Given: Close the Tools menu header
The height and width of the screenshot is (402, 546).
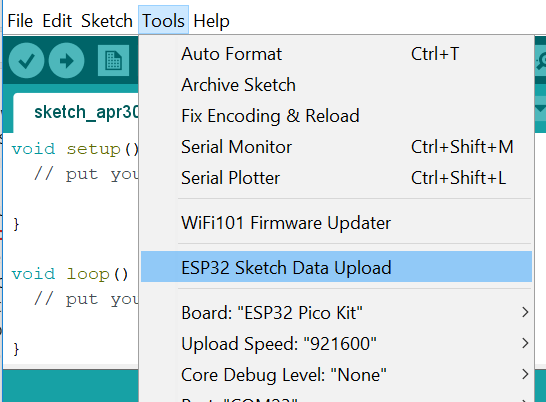Looking at the screenshot, I should 163,20.
